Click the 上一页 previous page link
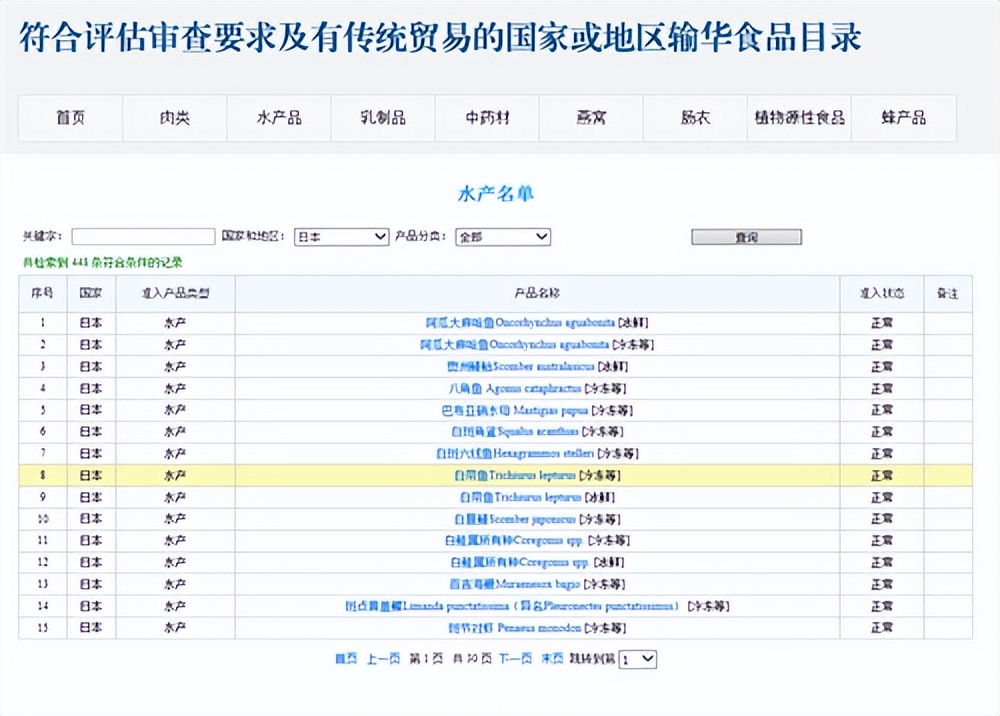 (383, 659)
